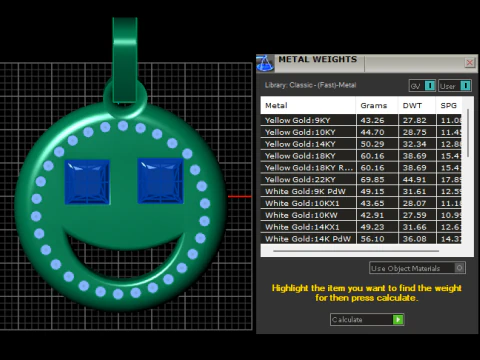Select the left blue square gemstone
Screen dimensions: 480x360
tap(87, 182)
